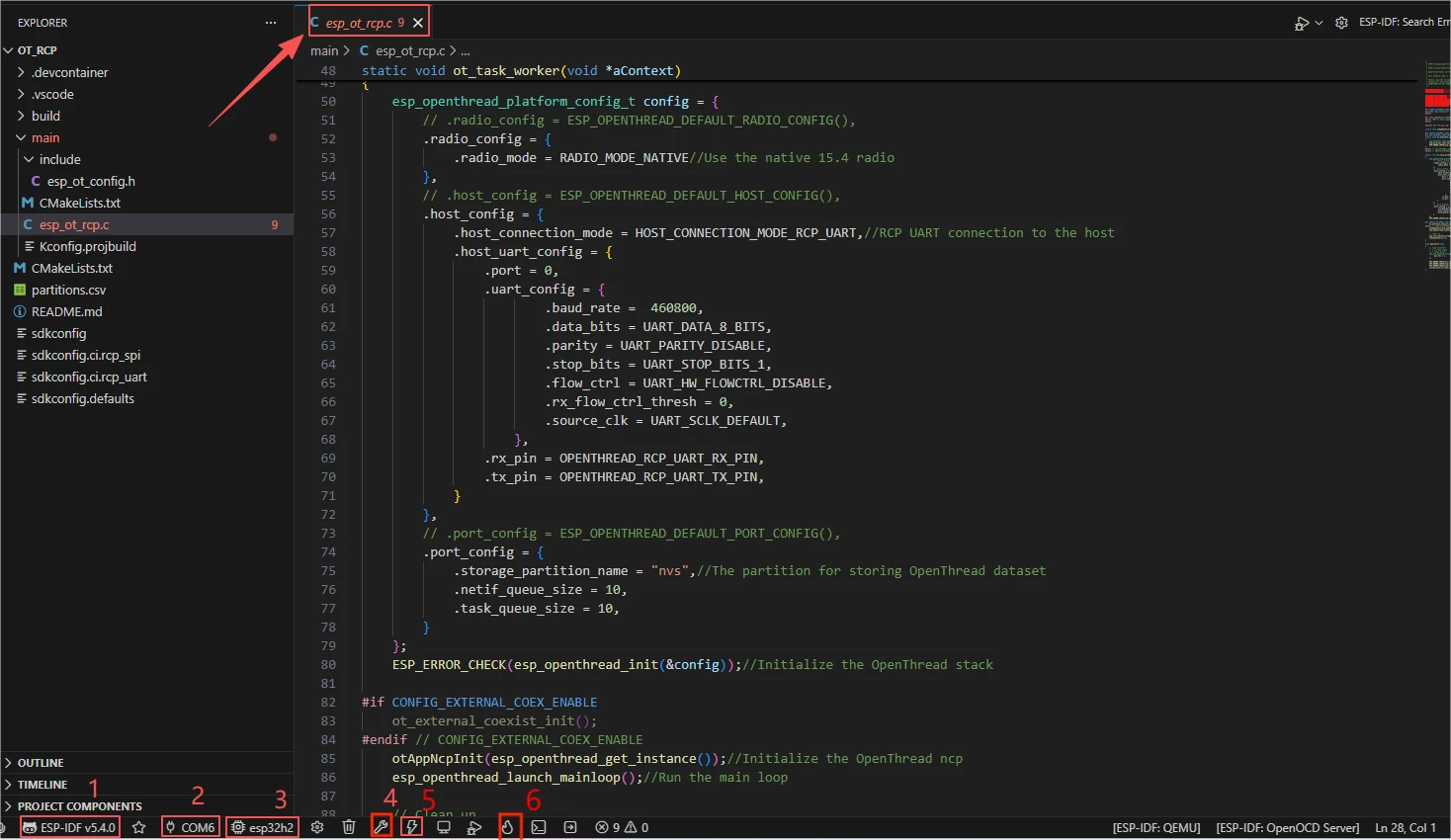The image size is (1451, 840).
Task: Open the run/debug dropdown arrow
Action: (1319, 23)
